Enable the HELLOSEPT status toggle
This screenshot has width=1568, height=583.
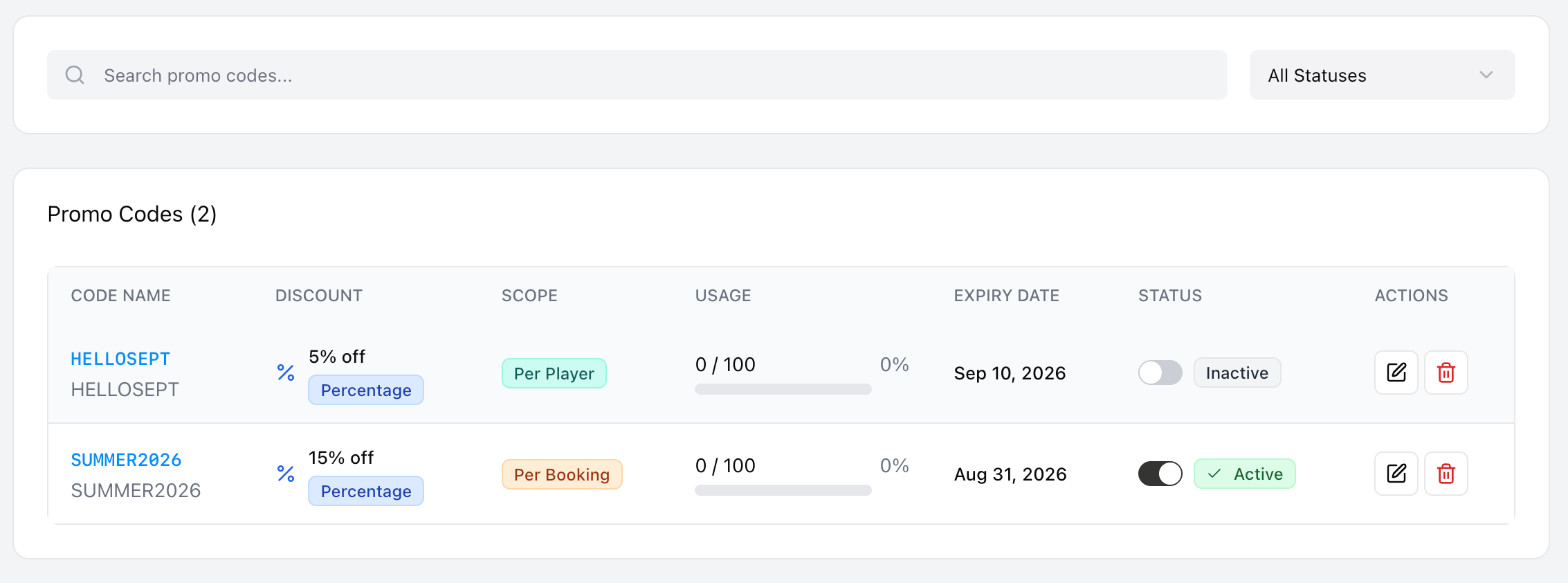(1160, 373)
